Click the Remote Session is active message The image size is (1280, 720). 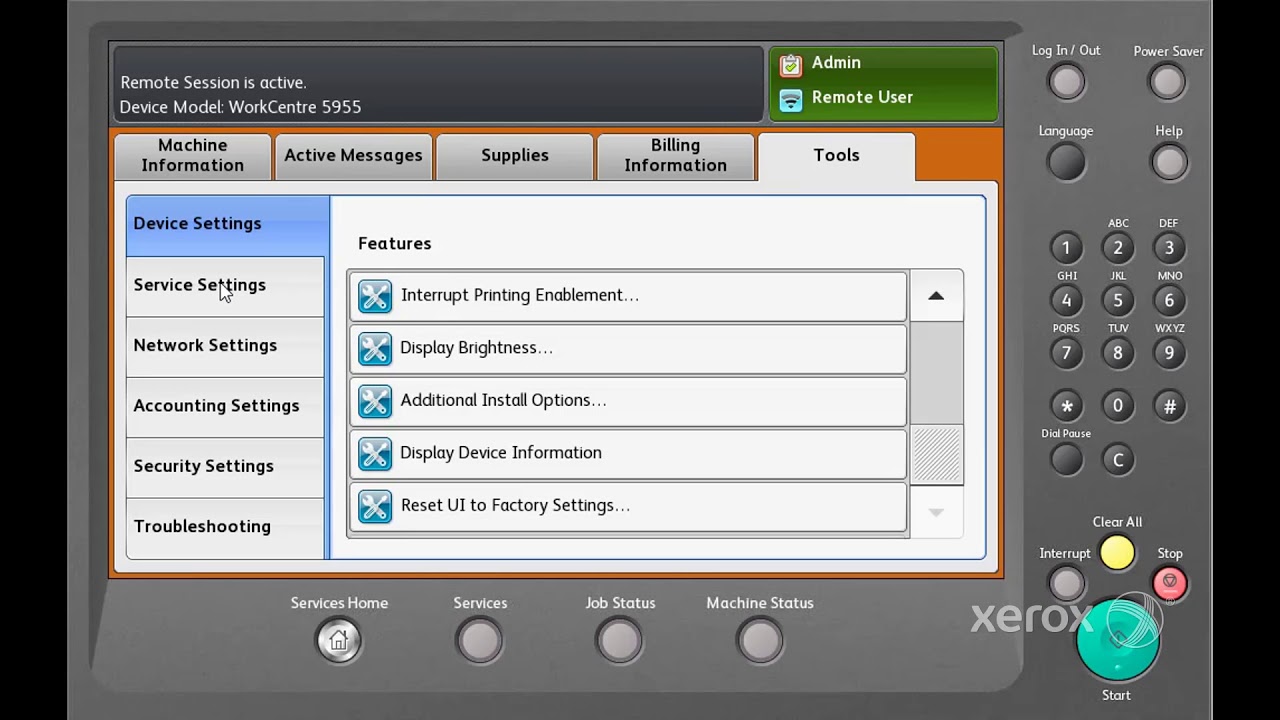click(x=213, y=83)
